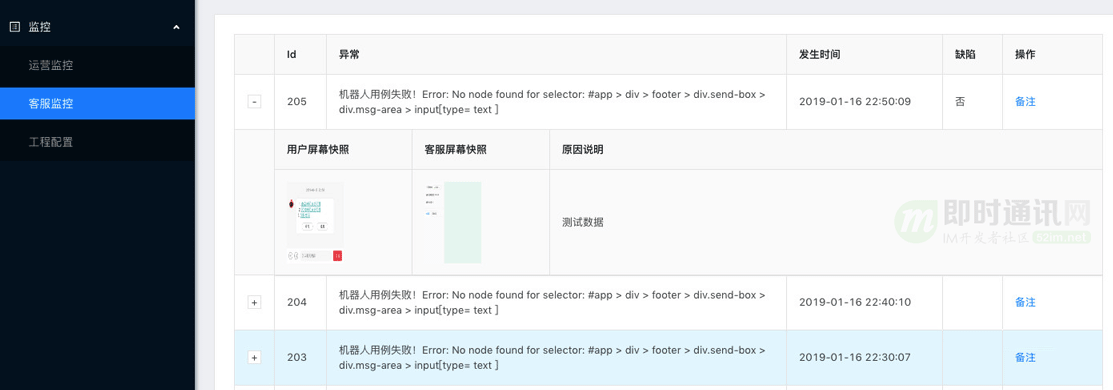Viewport: 1113px width, 390px height.
Task: Click 备注 link for row 204
Action: click(1025, 302)
